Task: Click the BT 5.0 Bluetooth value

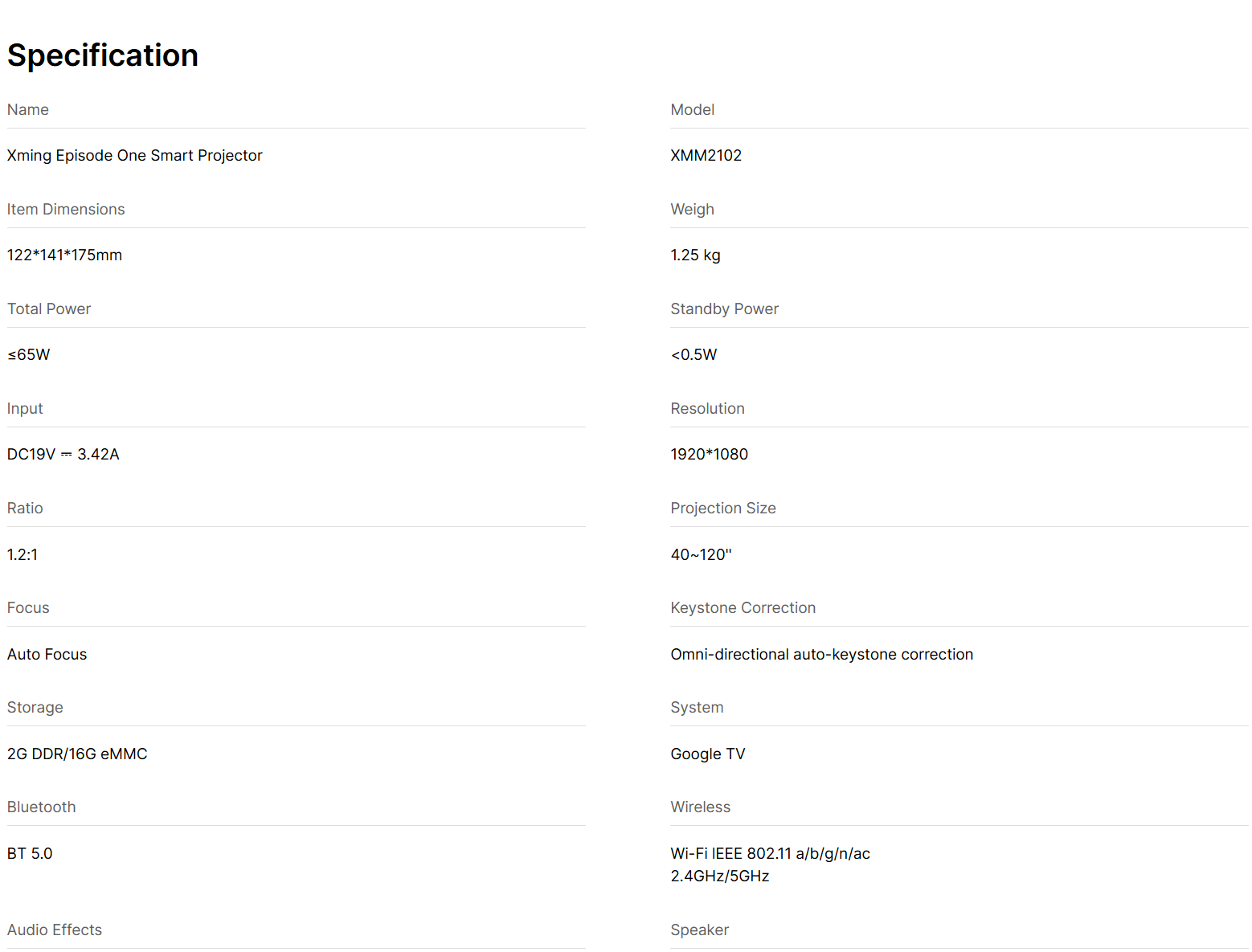Action: [30, 853]
